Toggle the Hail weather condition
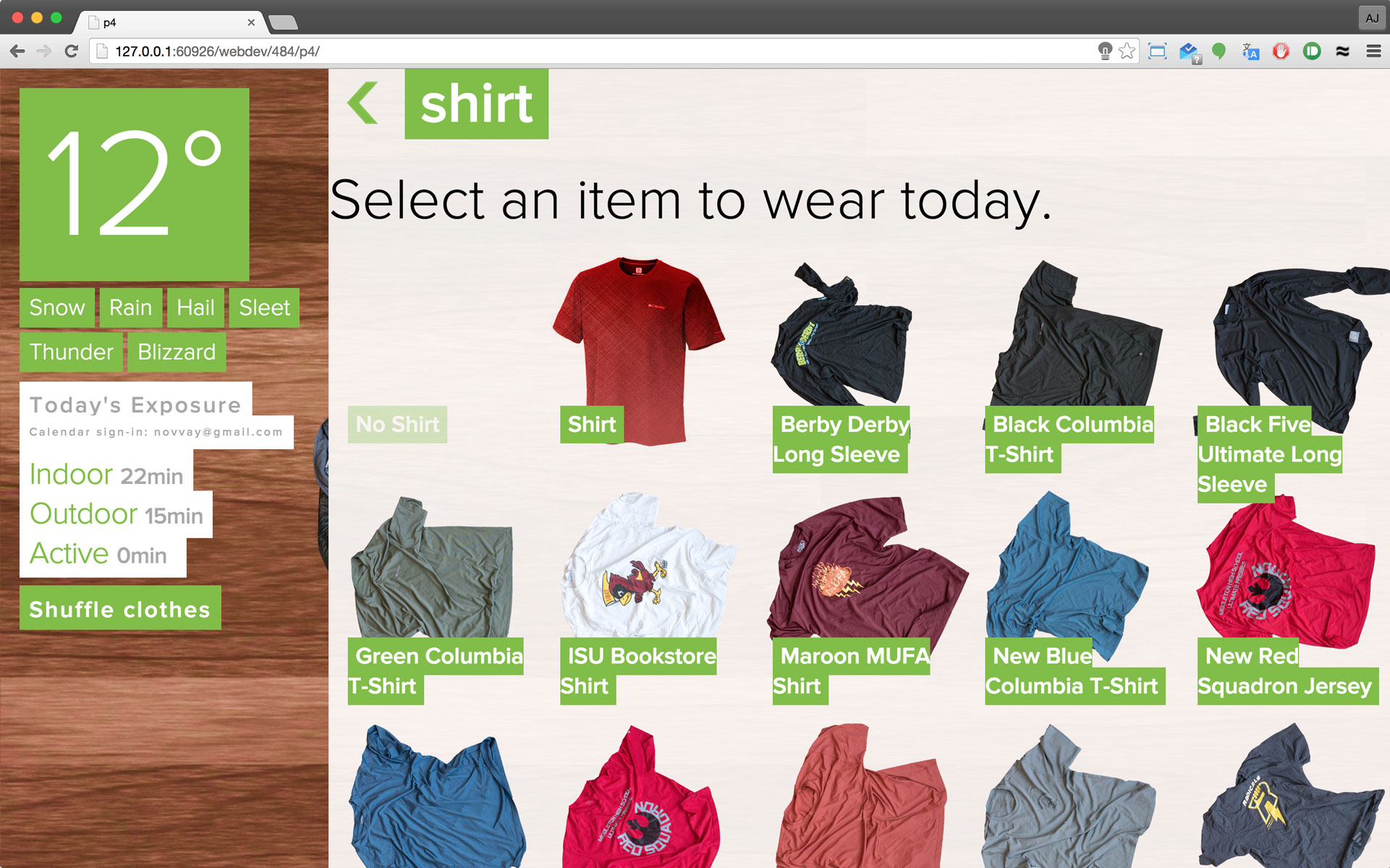1390x868 pixels. 195,307
